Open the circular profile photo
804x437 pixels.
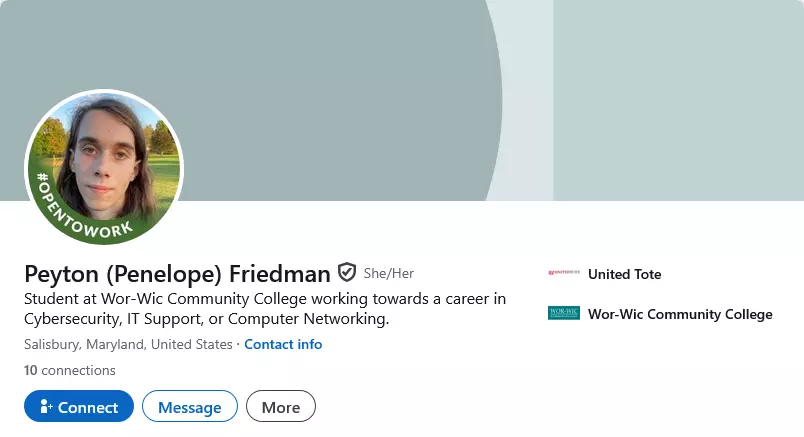coord(104,160)
